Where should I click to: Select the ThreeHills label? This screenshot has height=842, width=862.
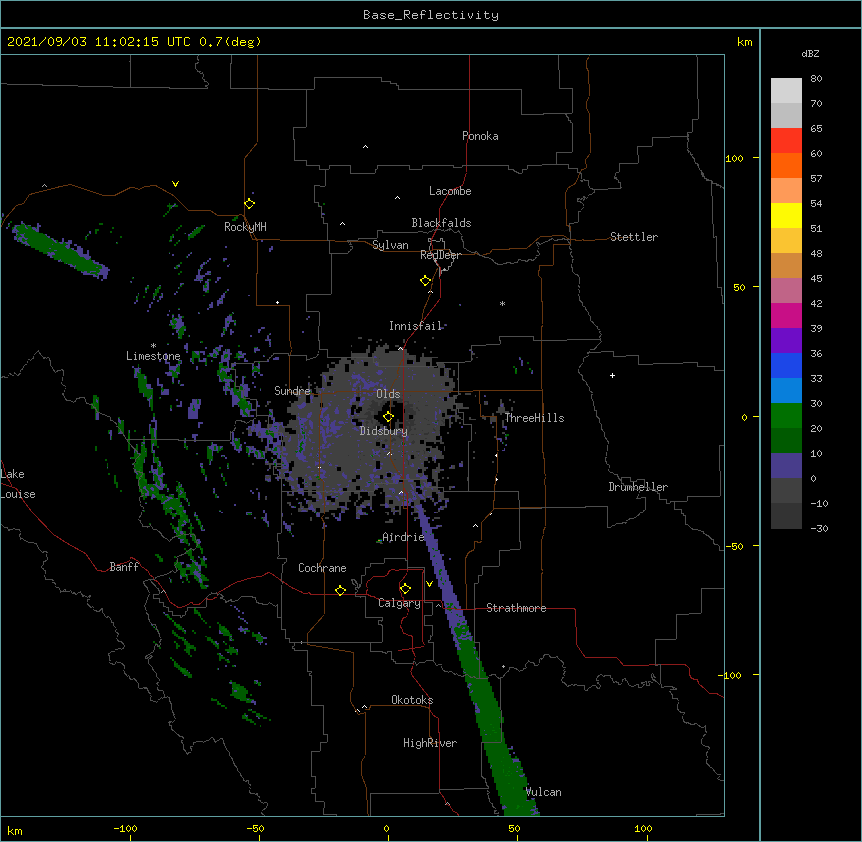(x=534, y=418)
